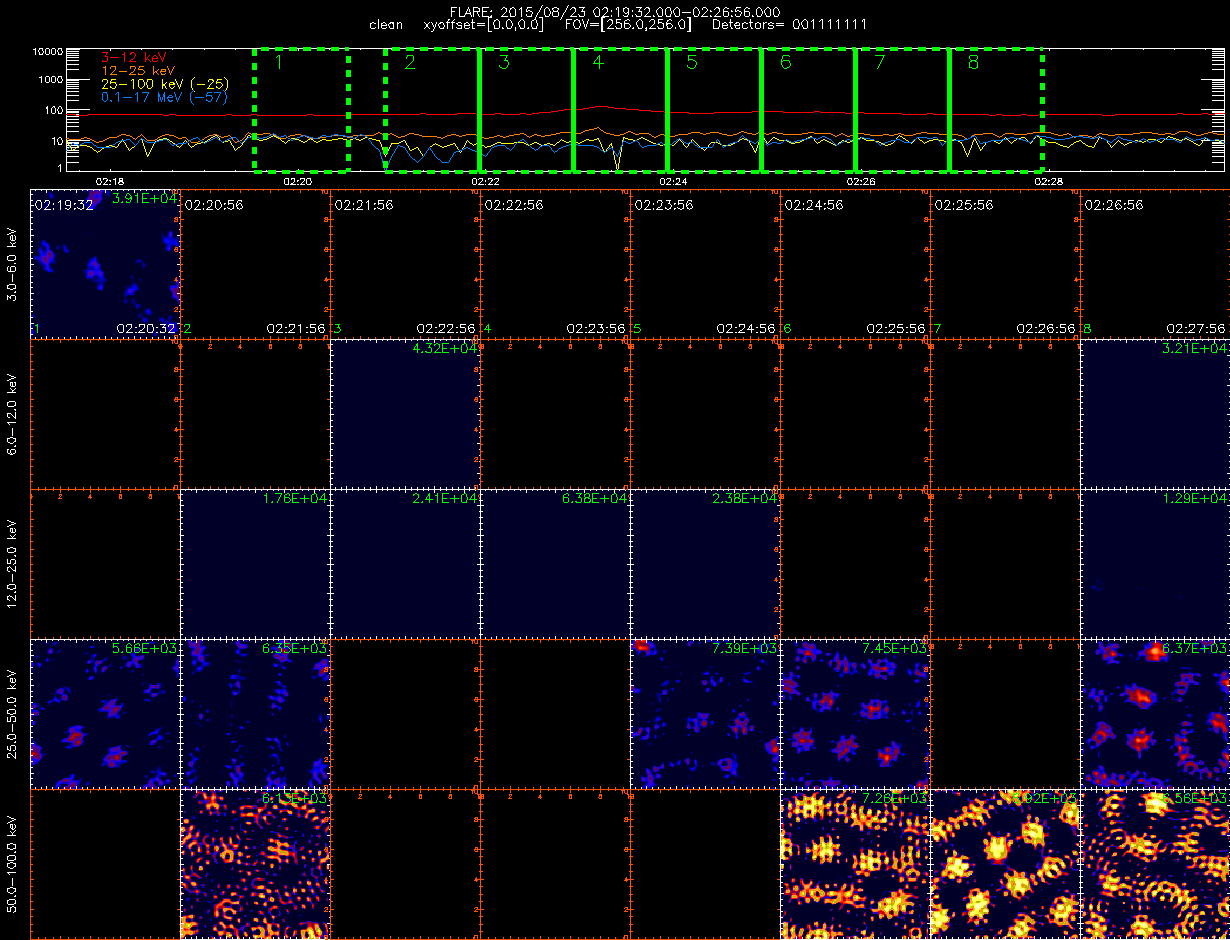Open the 3.0-6.0 keV image peaking 3.91E+04
Image resolution: width=1230 pixels, height=940 pixels.
(x=105, y=264)
